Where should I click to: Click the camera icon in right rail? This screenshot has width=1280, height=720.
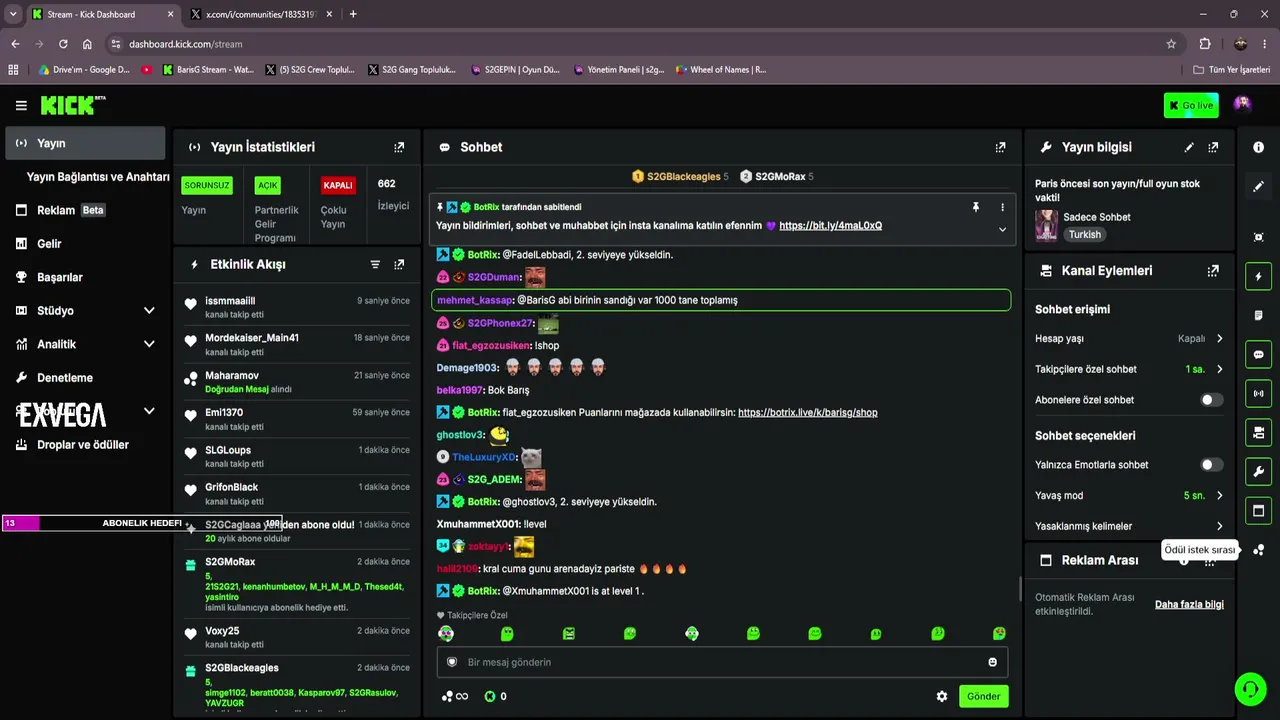pyautogui.click(x=1258, y=432)
